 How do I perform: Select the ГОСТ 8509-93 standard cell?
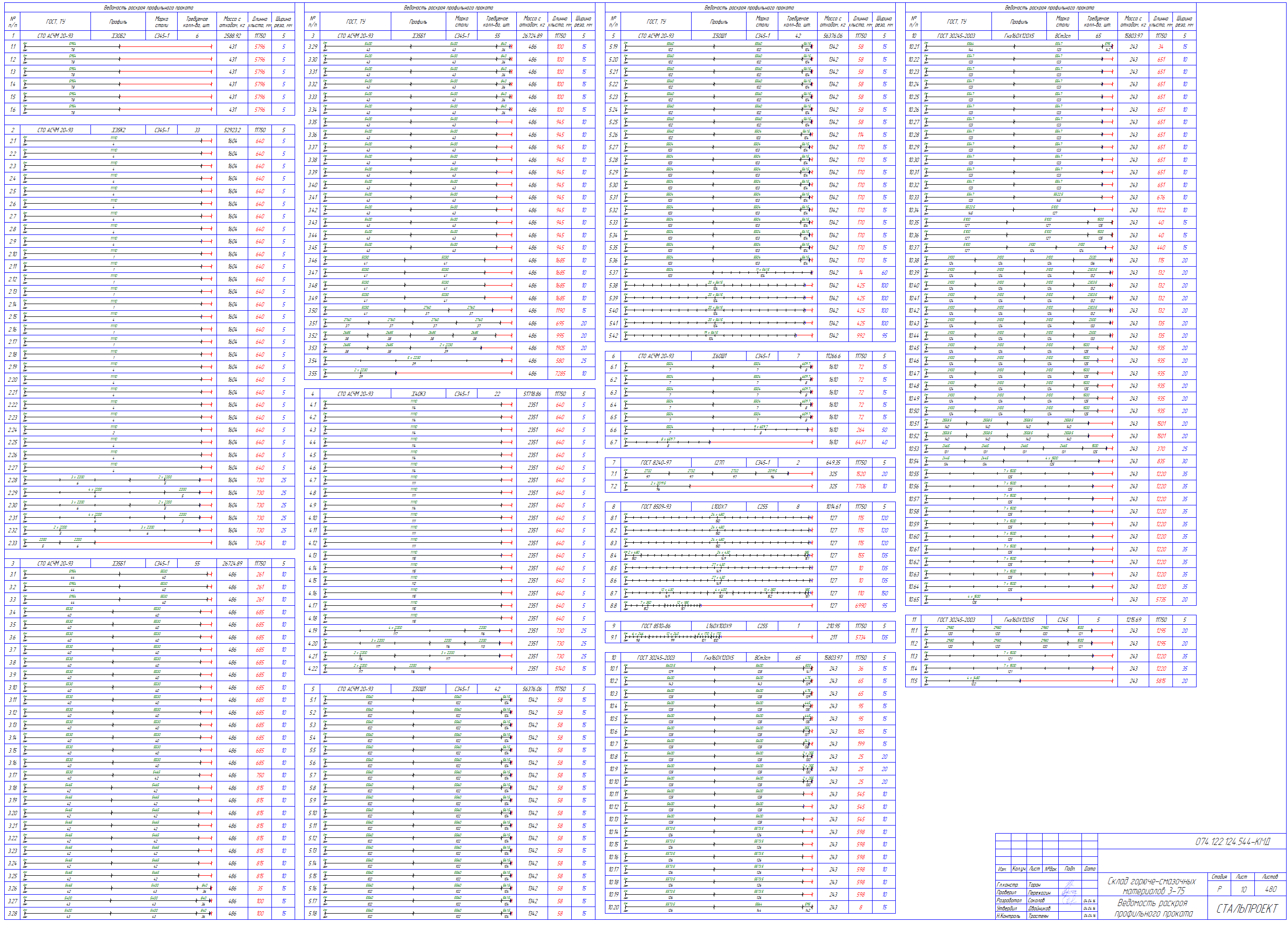(x=656, y=506)
